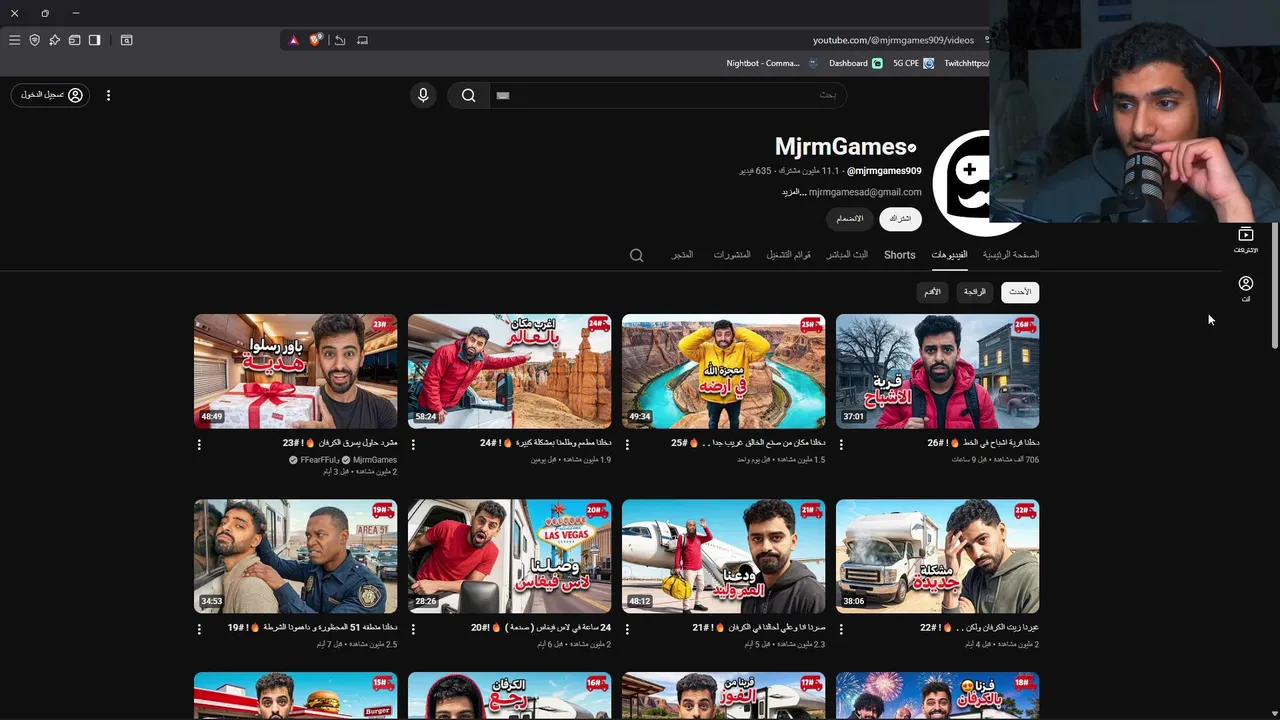The height and width of the screenshot is (720, 1280).
Task: Click the YouTube sign-in button
Action: [x=50, y=95]
